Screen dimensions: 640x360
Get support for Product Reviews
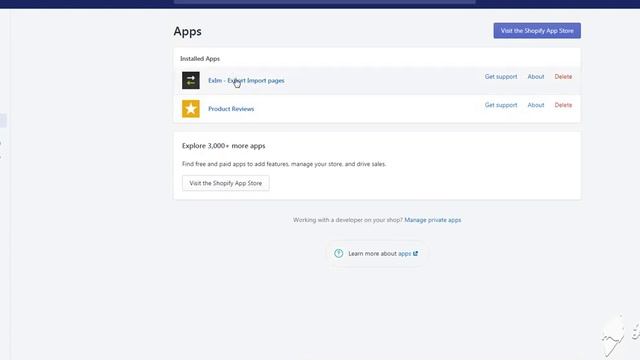(501, 105)
